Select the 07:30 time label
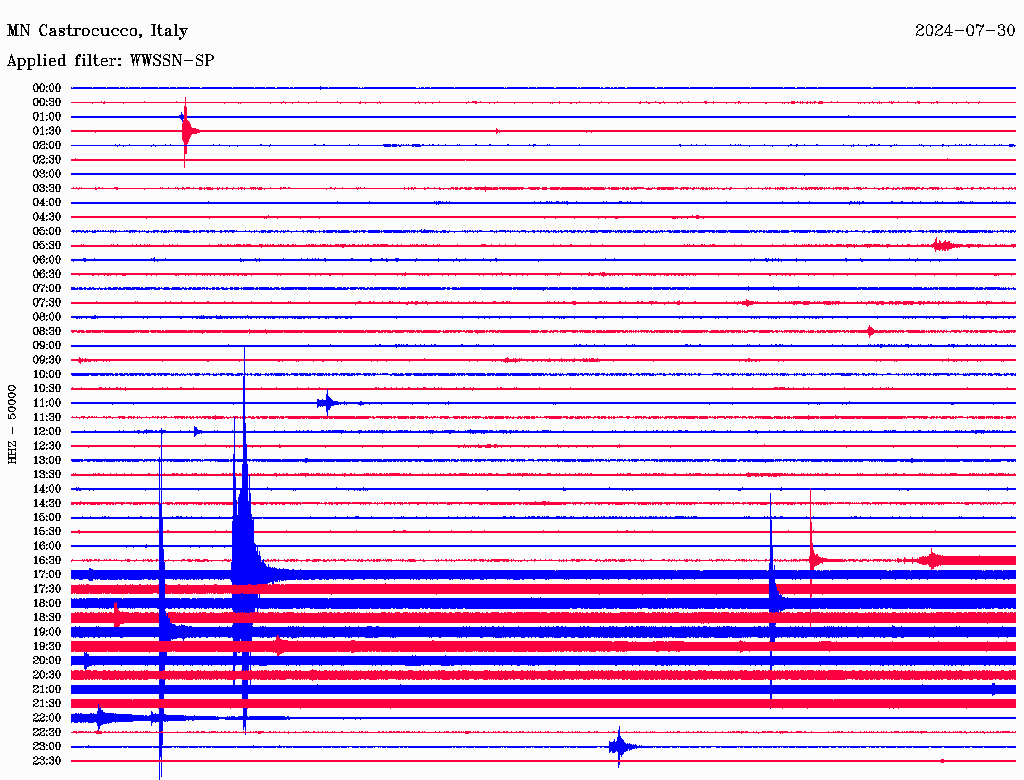The width and height of the screenshot is (1024, 780). tap(46, 302)
